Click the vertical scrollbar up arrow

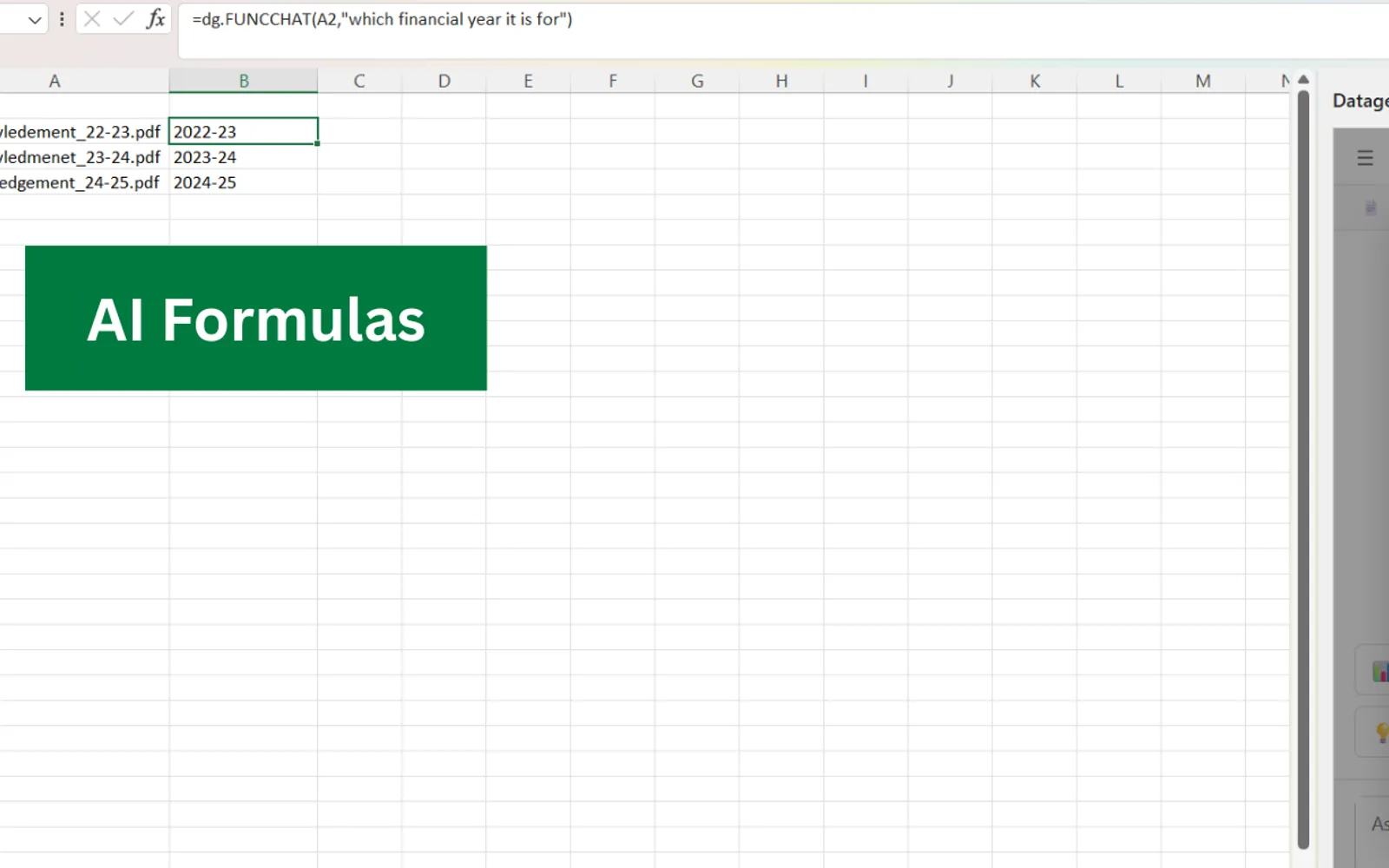pos(1303,80)
